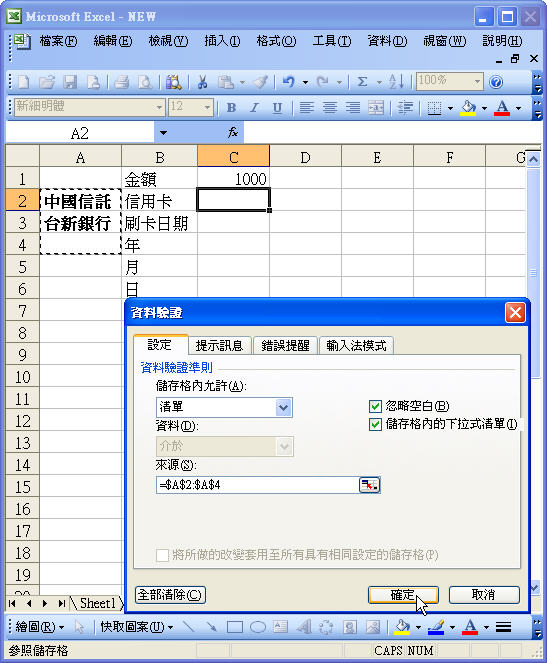Screen dimensions: 547x663
Task: Apply drawing toolbar line color
Action: pos(436,627)
